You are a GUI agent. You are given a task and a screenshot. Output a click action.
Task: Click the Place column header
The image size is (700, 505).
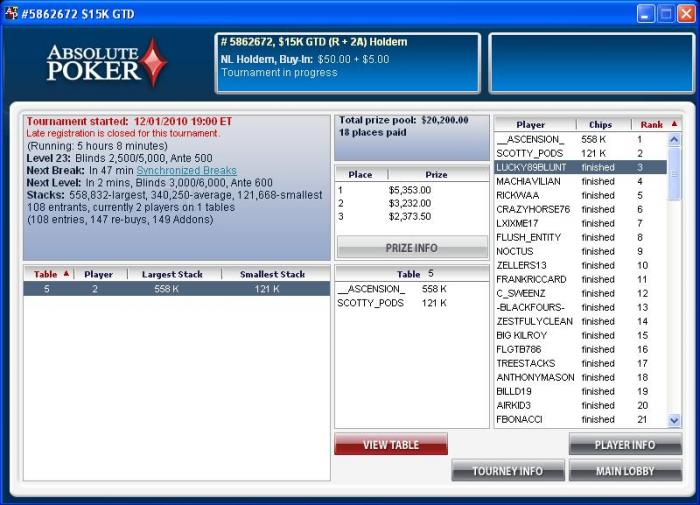coord(361,175)
